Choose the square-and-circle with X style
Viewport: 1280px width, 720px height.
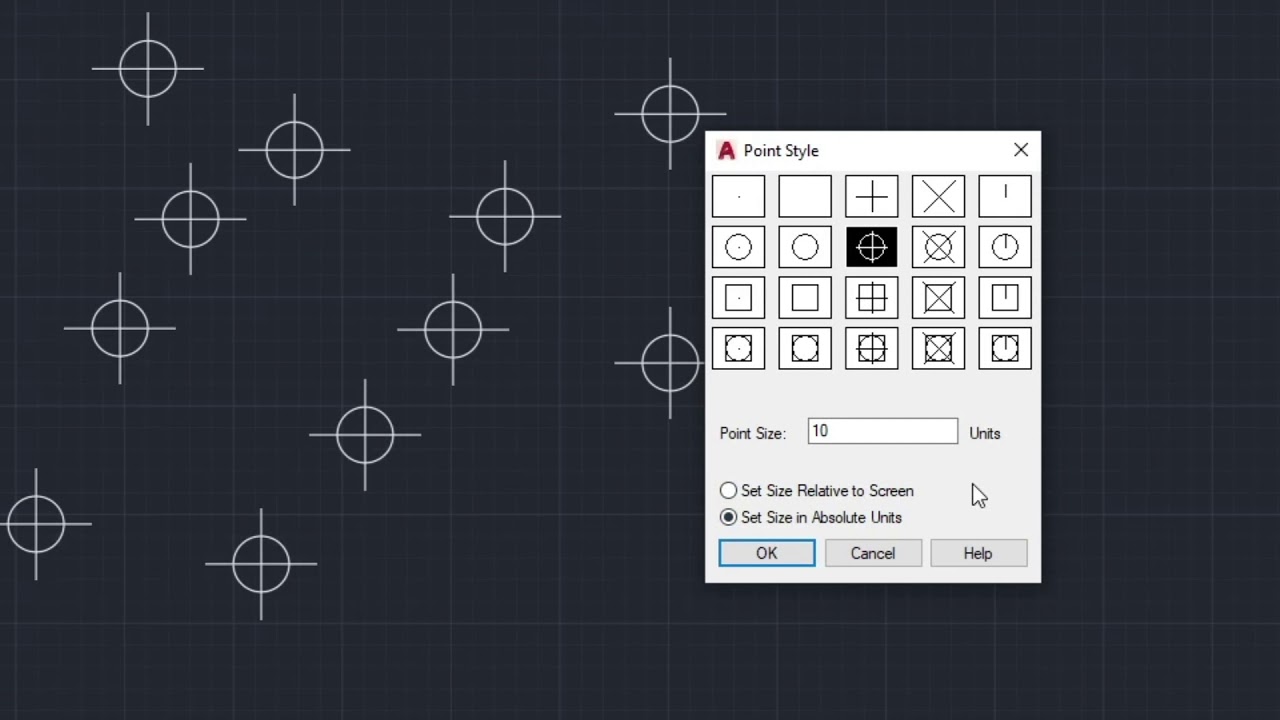(938, 348)
